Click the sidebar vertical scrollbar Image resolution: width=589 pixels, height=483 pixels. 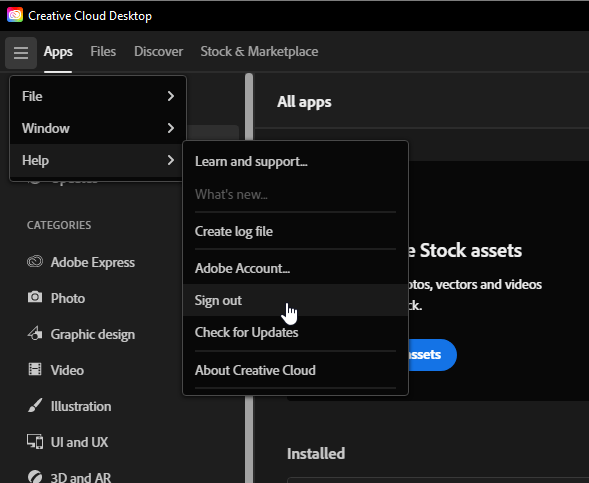point(249,278)
